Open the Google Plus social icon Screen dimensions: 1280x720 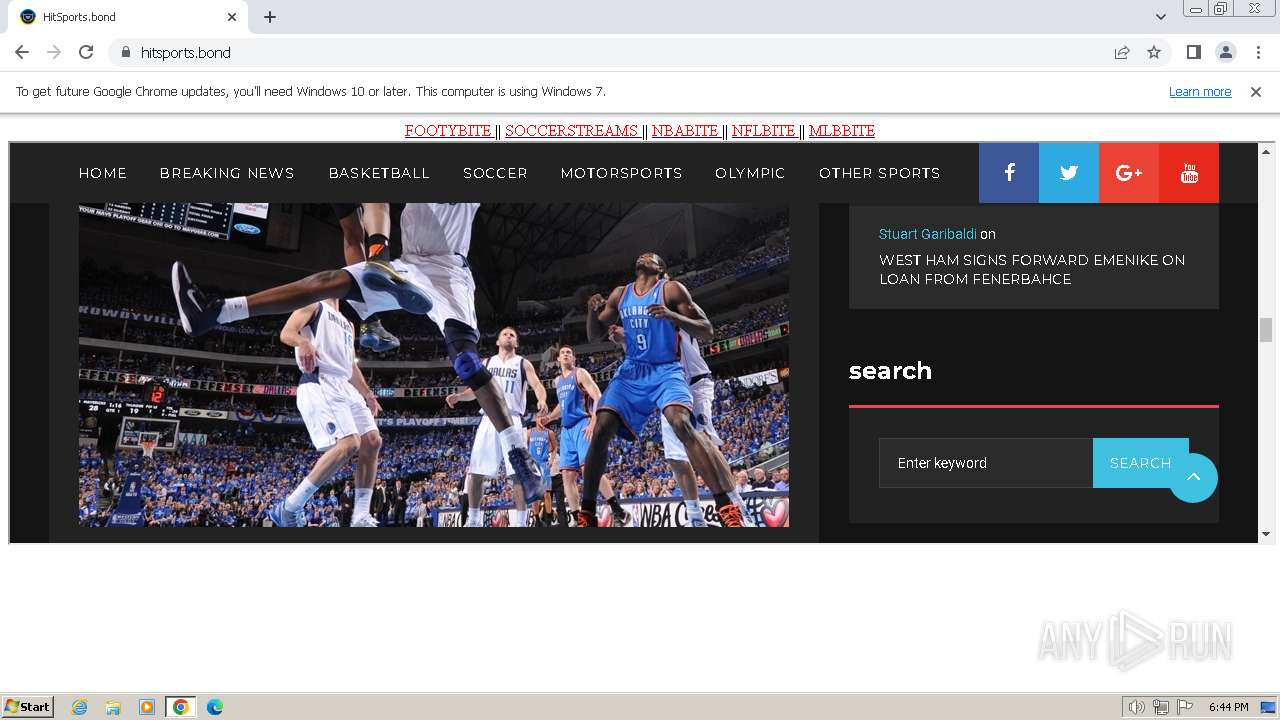[x=1129, y=173]
